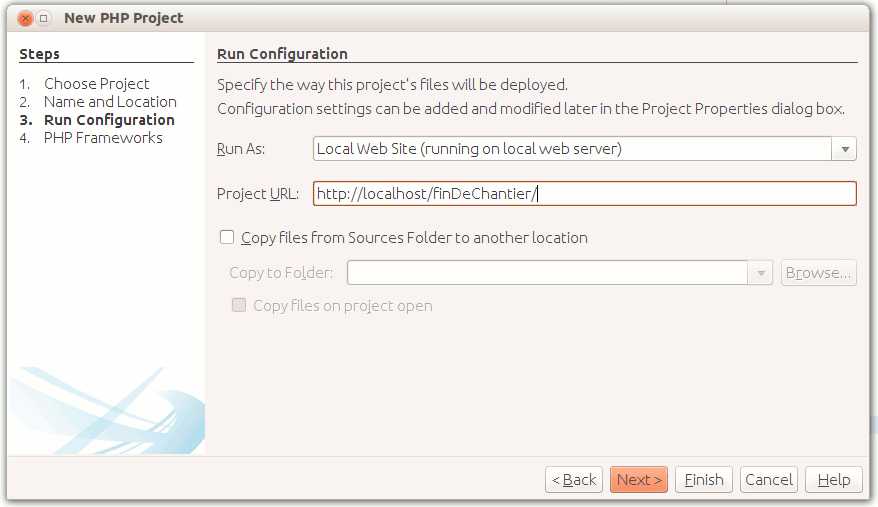Open the Run As dropdown arrow
The image size is (878, 507).
845,149
